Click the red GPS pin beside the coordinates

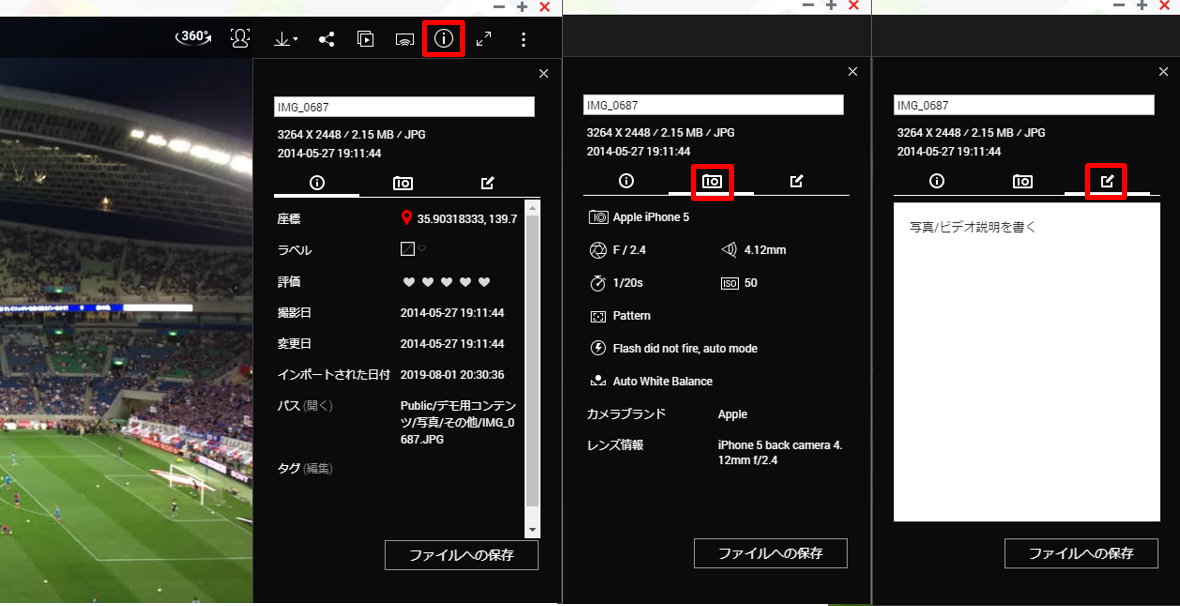(x=406, y=218)
